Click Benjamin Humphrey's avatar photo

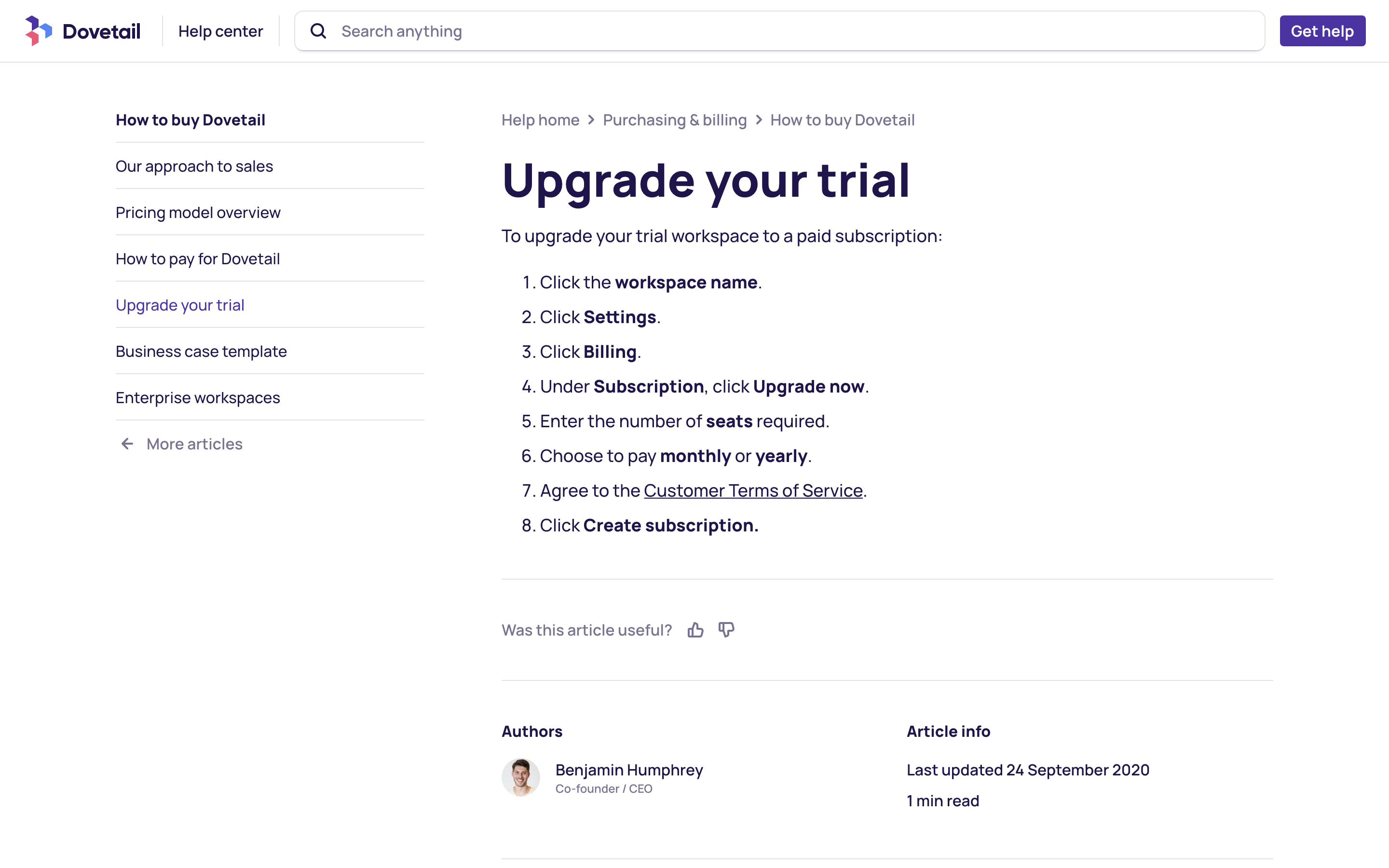520,777
